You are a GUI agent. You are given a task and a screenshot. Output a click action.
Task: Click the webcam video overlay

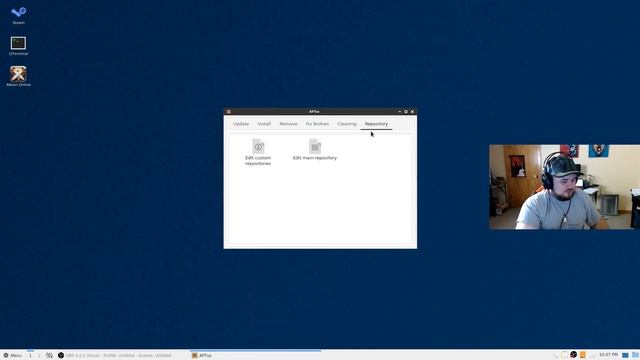click(x=564, y=187)
